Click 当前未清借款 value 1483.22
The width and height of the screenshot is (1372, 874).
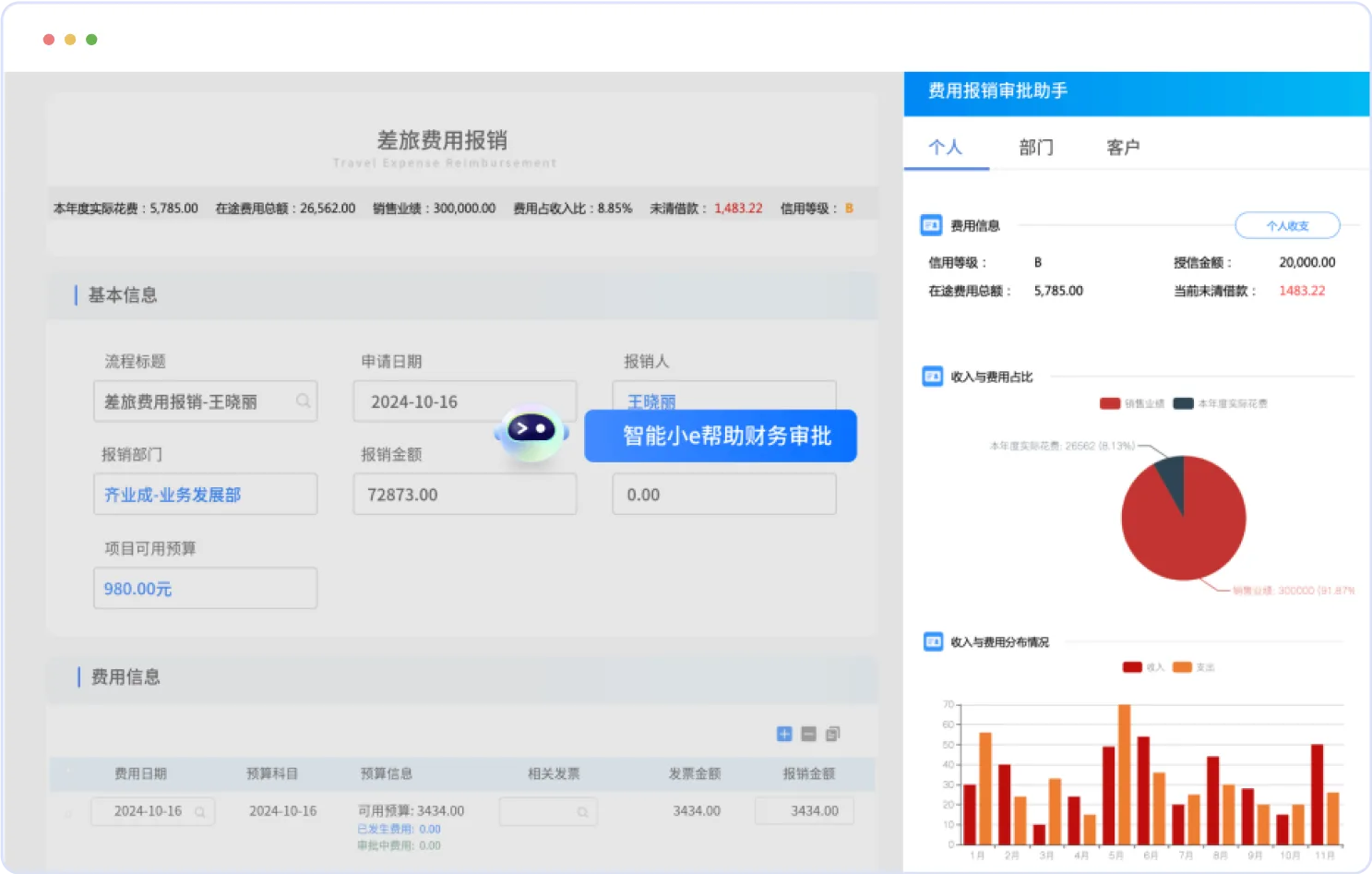[1302, 291]
